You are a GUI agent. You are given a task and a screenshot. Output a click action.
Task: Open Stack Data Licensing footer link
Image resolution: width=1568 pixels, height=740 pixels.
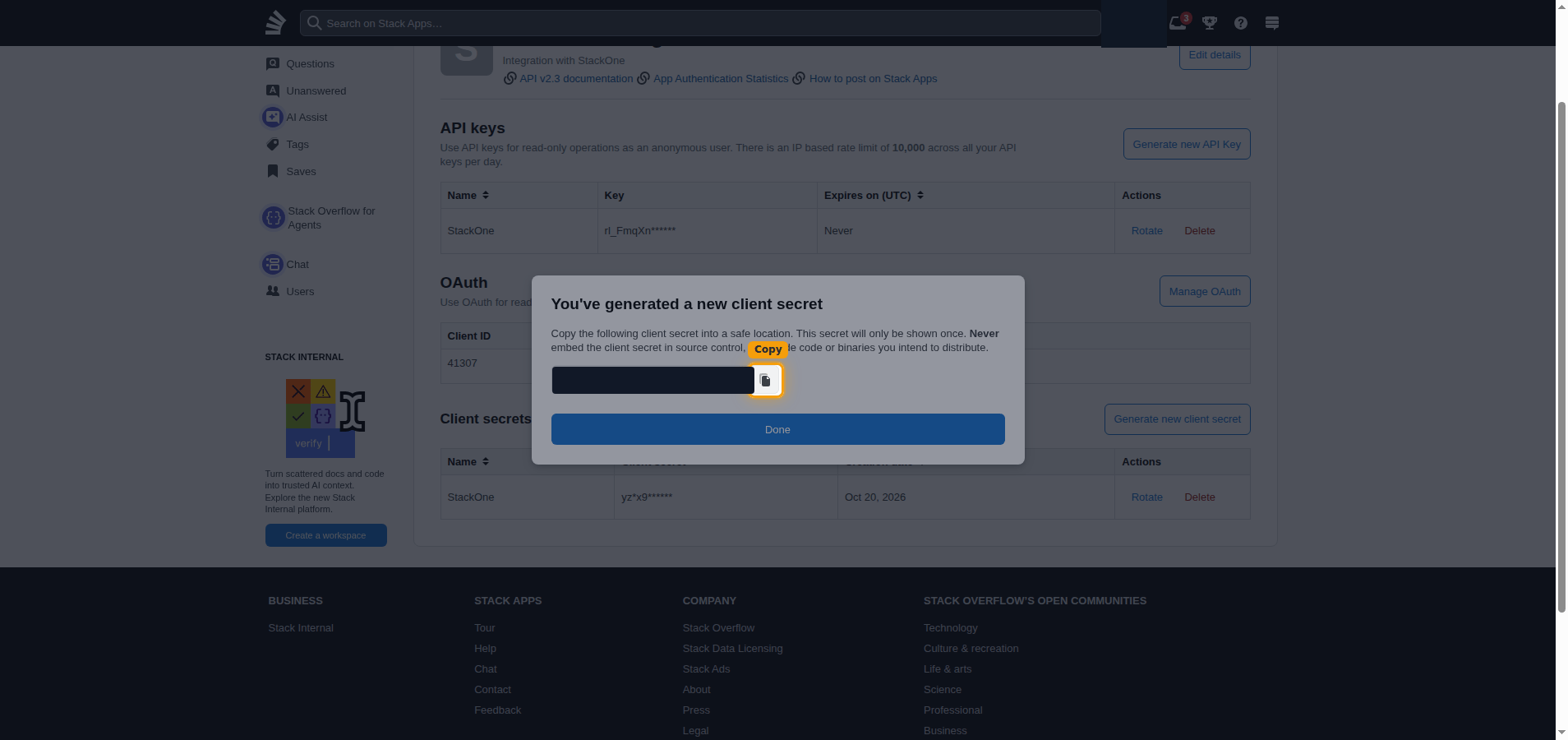click(x=732, y=648)
